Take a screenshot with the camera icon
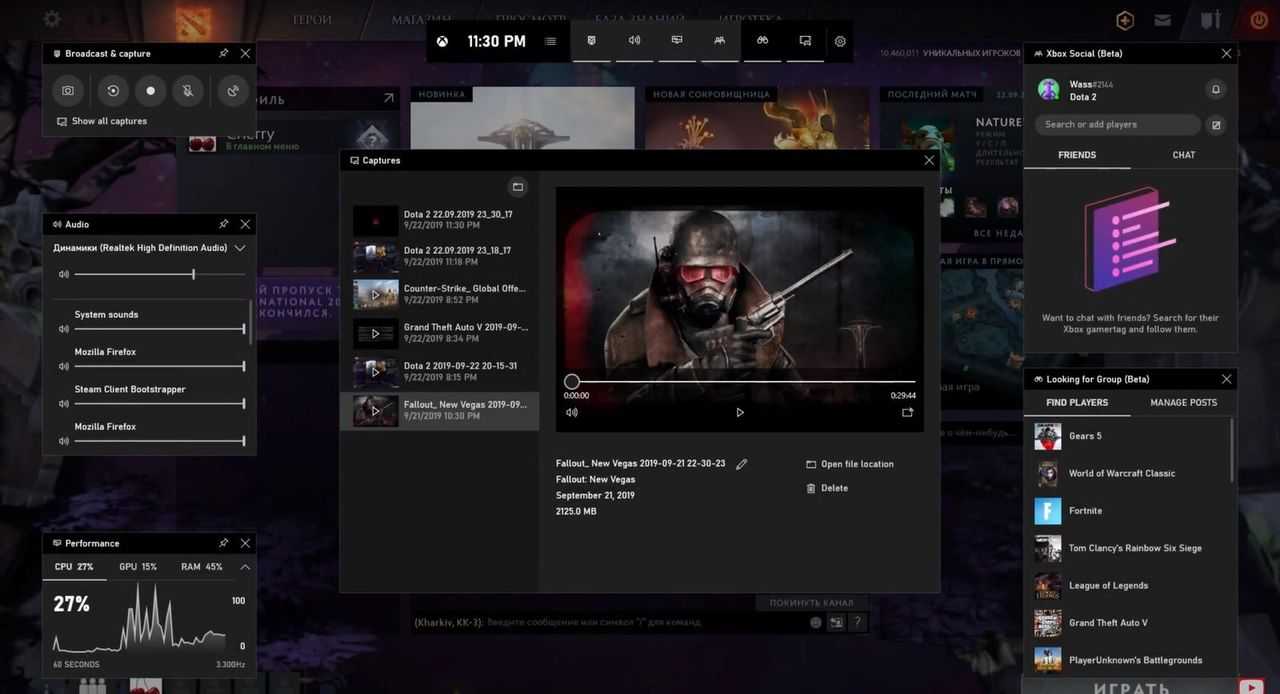Image resolution: width=1280 pixels, height=694 pixels. tap(67, 90)
